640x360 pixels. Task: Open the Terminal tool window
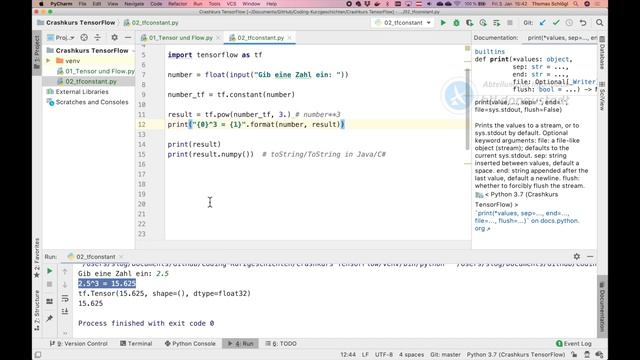[136, 344]
